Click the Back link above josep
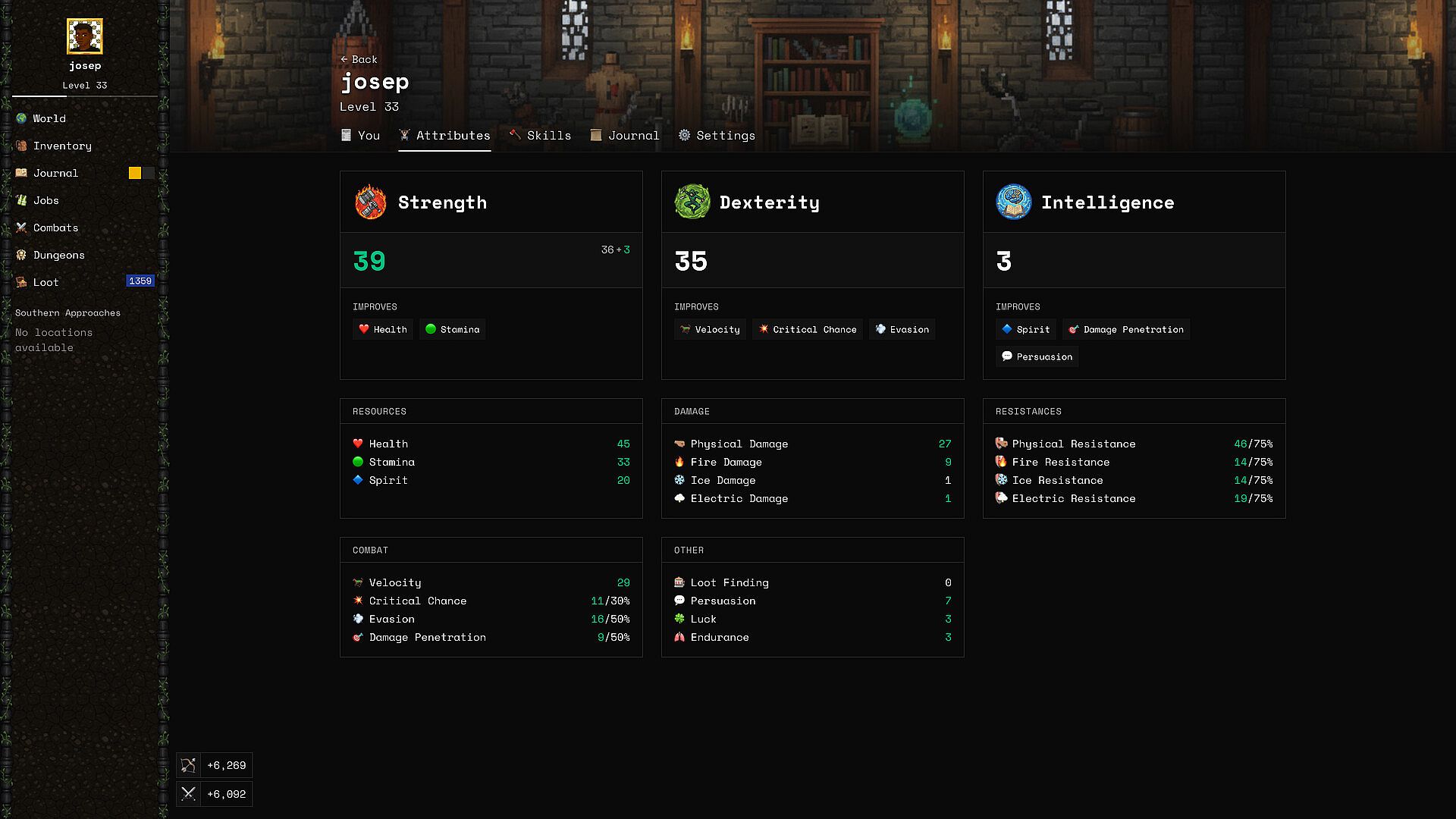 pos(359,59)
